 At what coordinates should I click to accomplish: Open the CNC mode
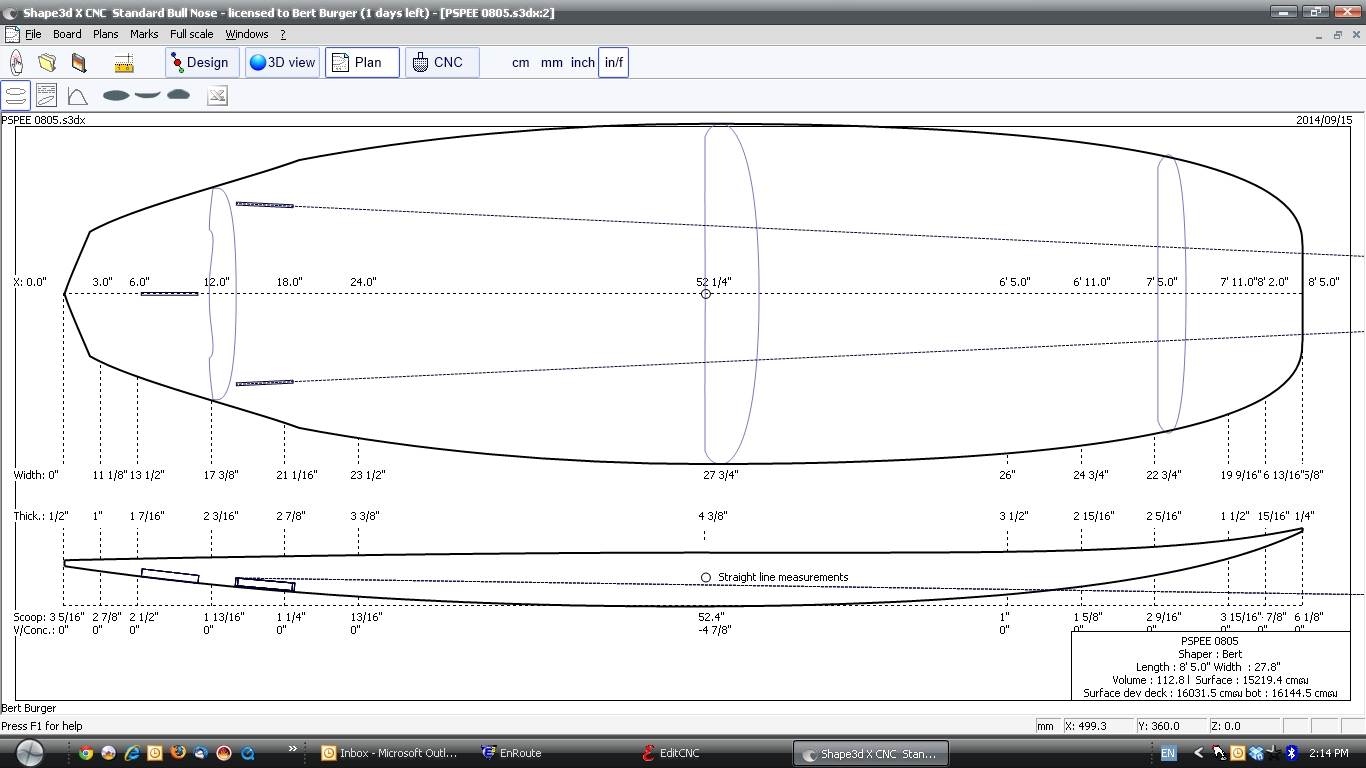(441, 62)
